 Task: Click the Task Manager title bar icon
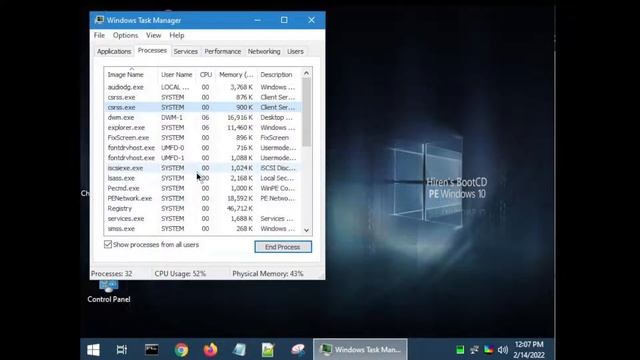[x=99, y=20]
